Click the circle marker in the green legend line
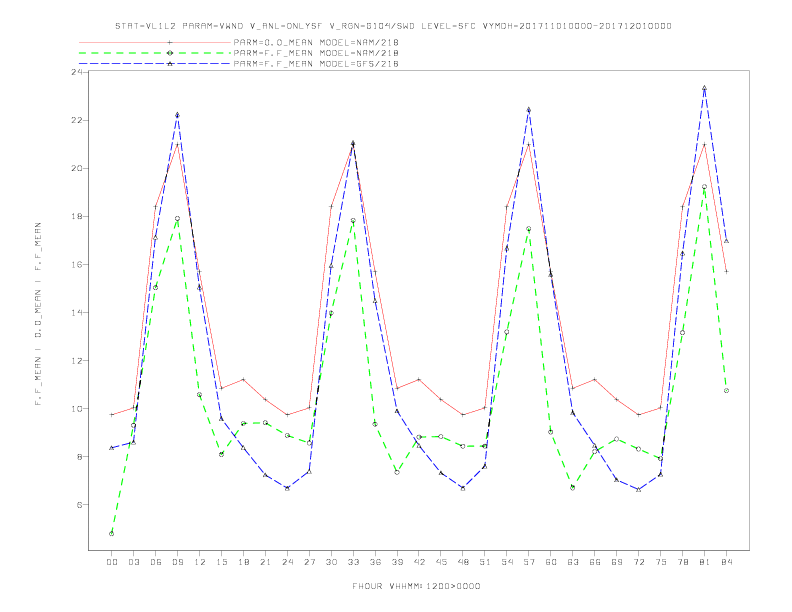The height and width of the screenshot is (612, 792). (x=170, y=53)
